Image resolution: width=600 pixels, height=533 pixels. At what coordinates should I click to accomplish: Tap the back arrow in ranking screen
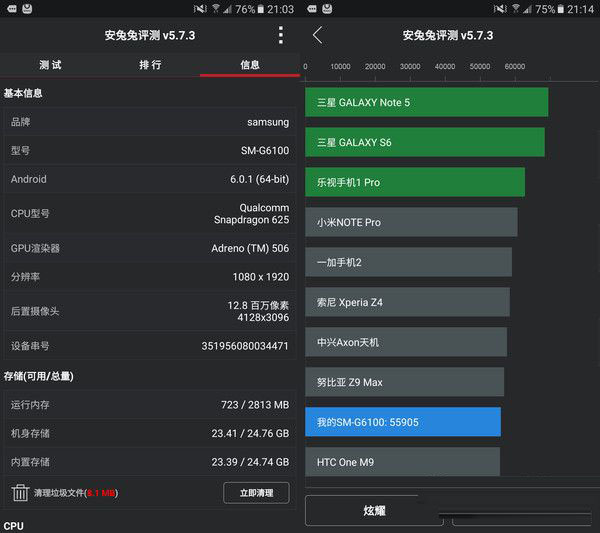(318, 36)
